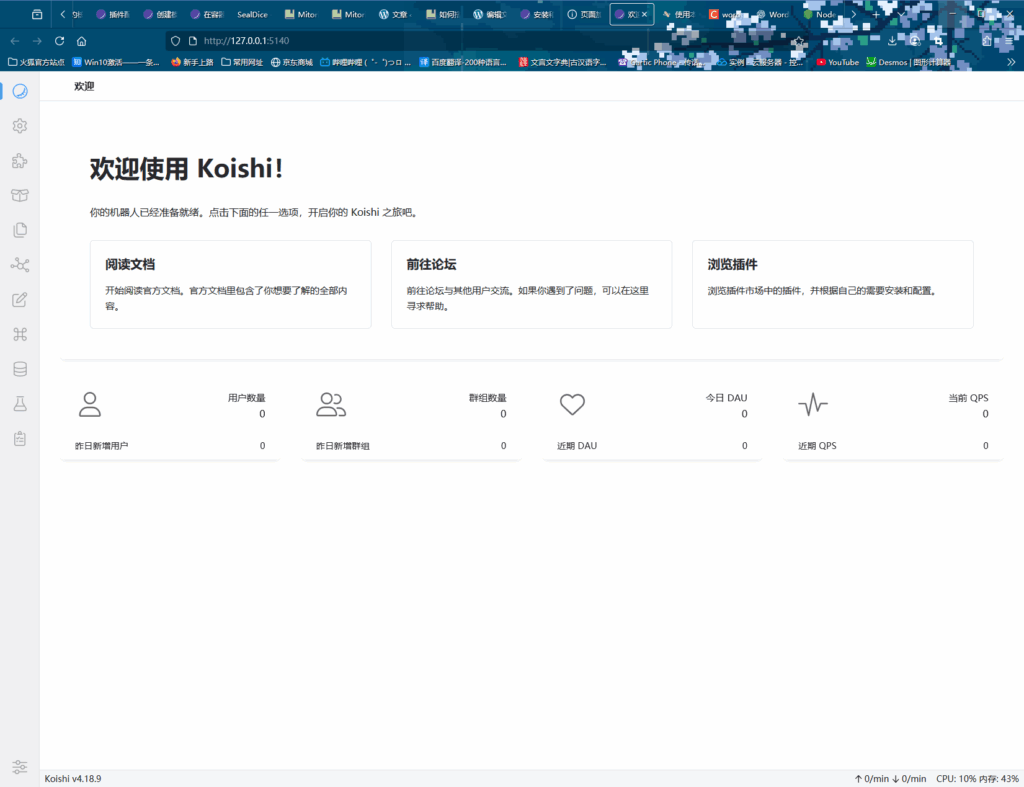Open the file explorer sidebar icon

[x=19, y=230]
